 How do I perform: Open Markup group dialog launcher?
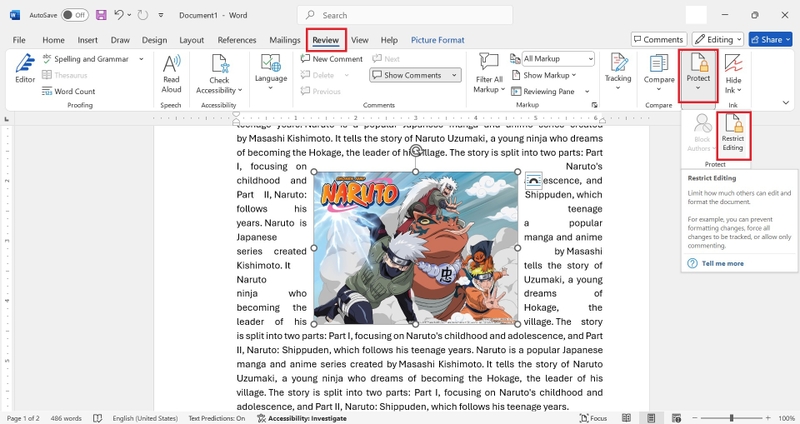click(594, 105)
